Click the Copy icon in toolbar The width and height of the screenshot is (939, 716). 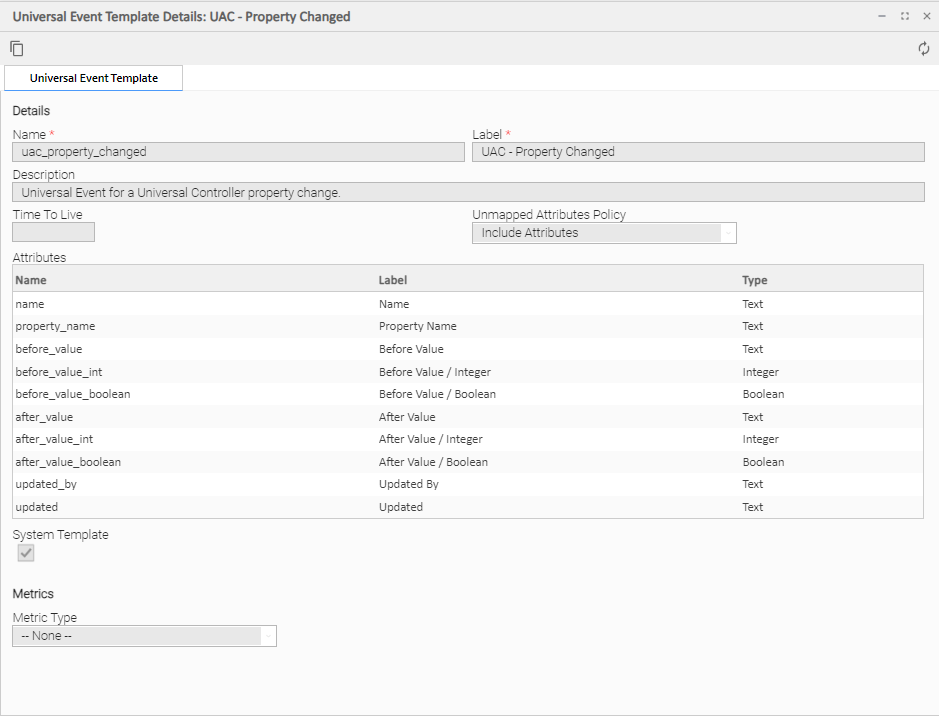[x=17, y=49]
